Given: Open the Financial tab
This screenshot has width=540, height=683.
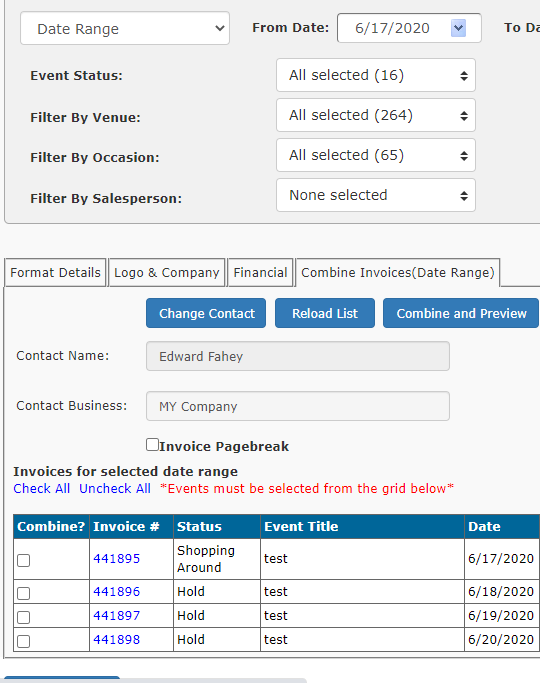Looking at the screenshot, I should click(260, 273).
